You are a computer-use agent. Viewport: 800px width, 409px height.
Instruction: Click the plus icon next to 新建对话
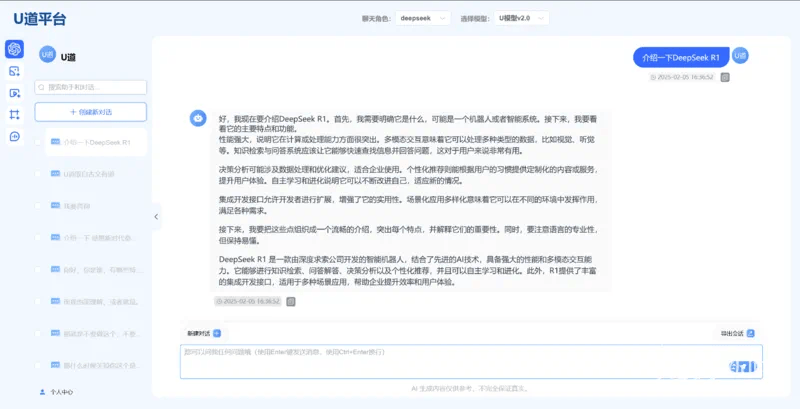tap(217, 334)
